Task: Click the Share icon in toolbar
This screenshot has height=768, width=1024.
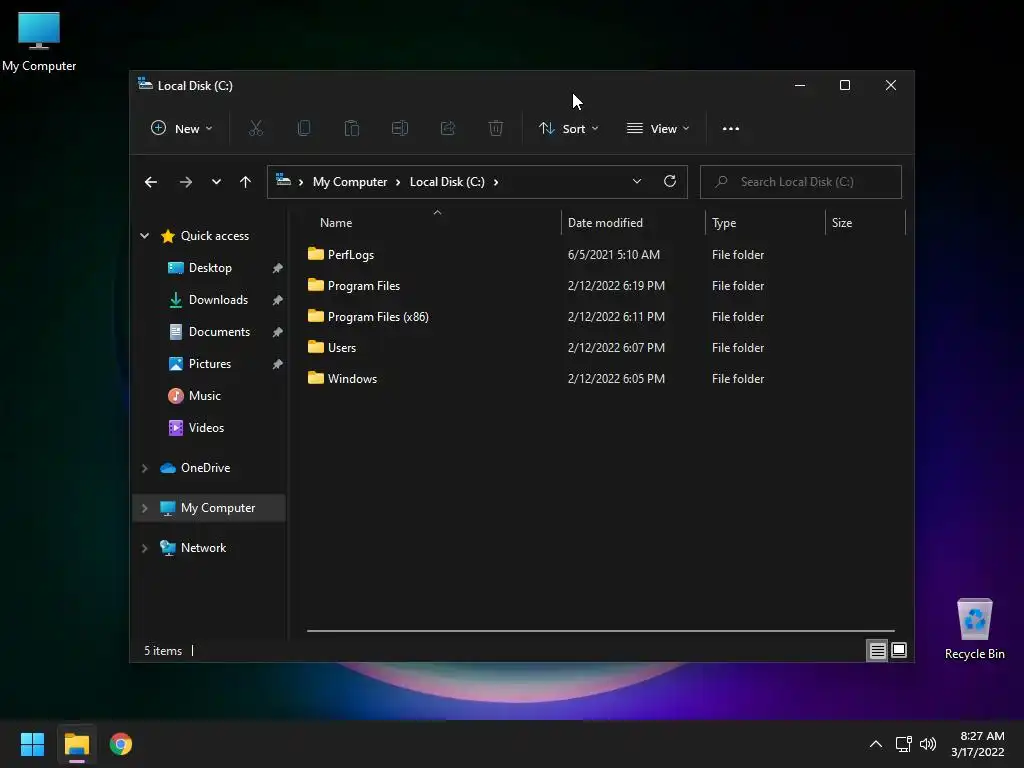Action: (x=448, y=129)
